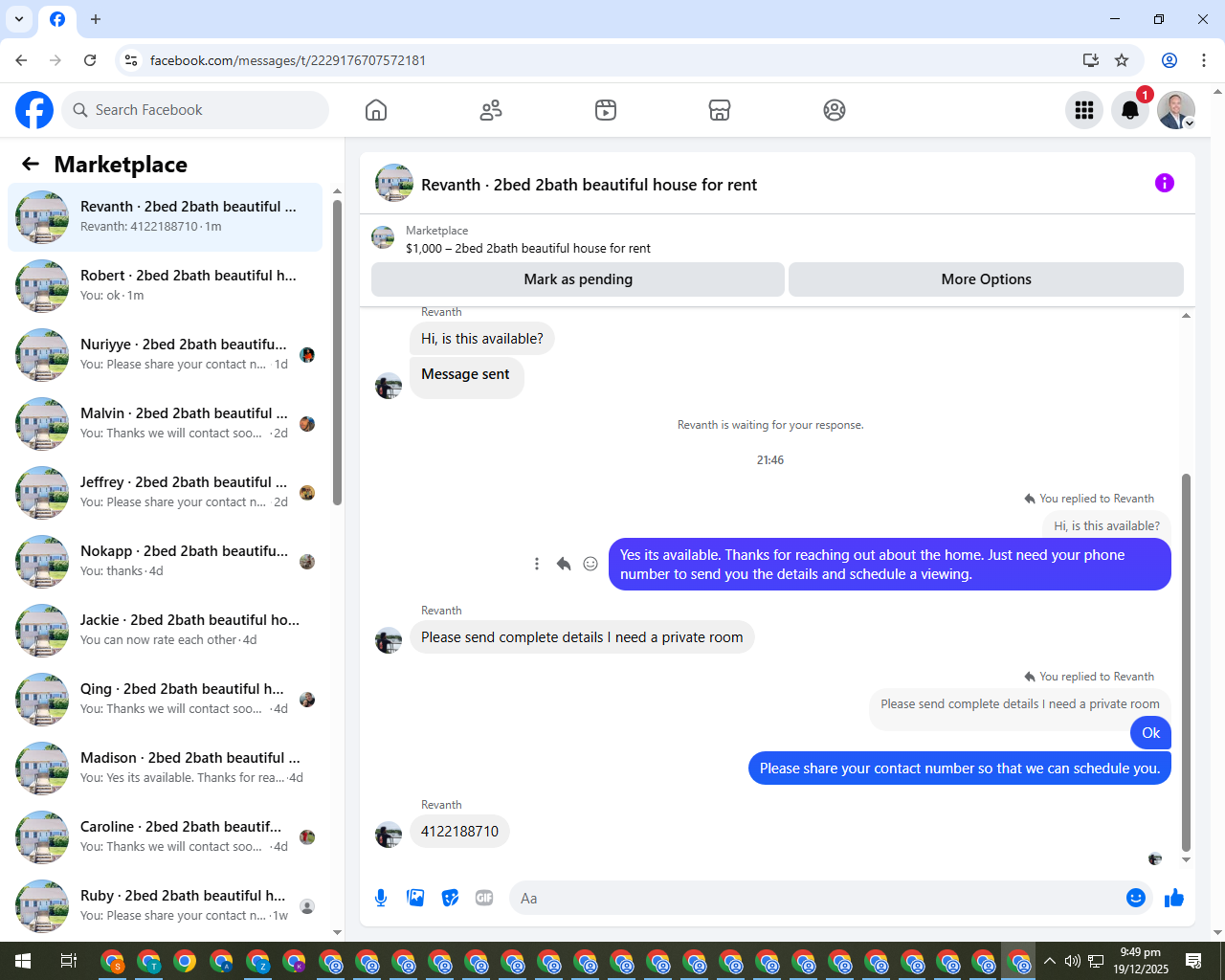Screen dimensions: 1225x980
Task: Open the Watch video icon
Action: pyautogui.click(x=606, y=110)
